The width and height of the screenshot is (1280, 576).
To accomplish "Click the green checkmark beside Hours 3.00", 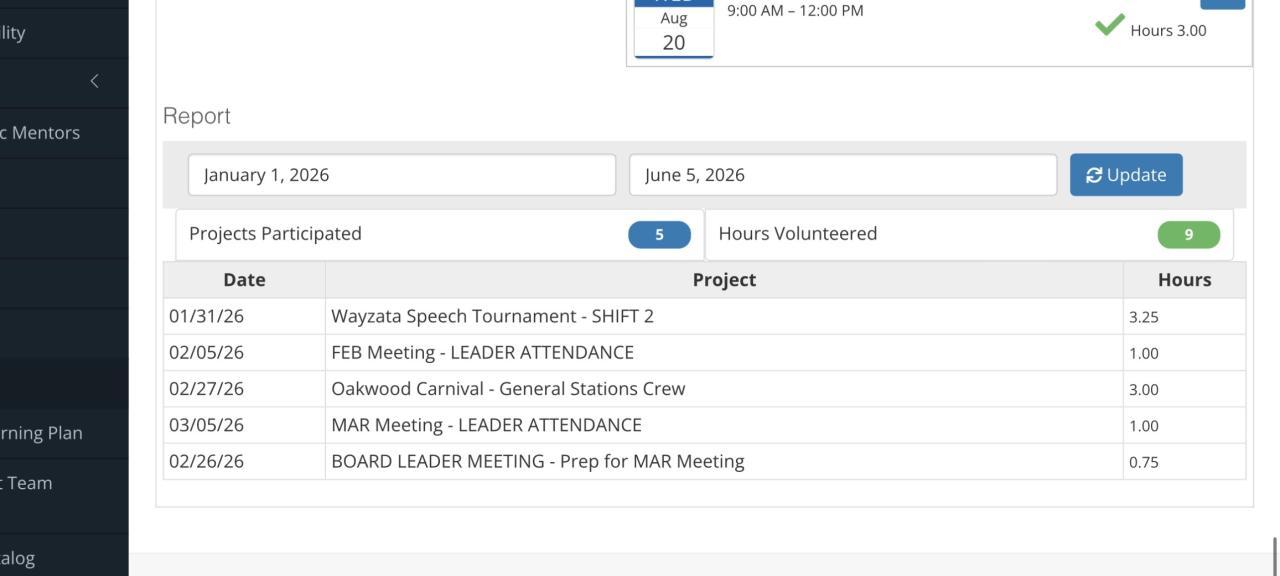I will click(x=1109, y=25).
